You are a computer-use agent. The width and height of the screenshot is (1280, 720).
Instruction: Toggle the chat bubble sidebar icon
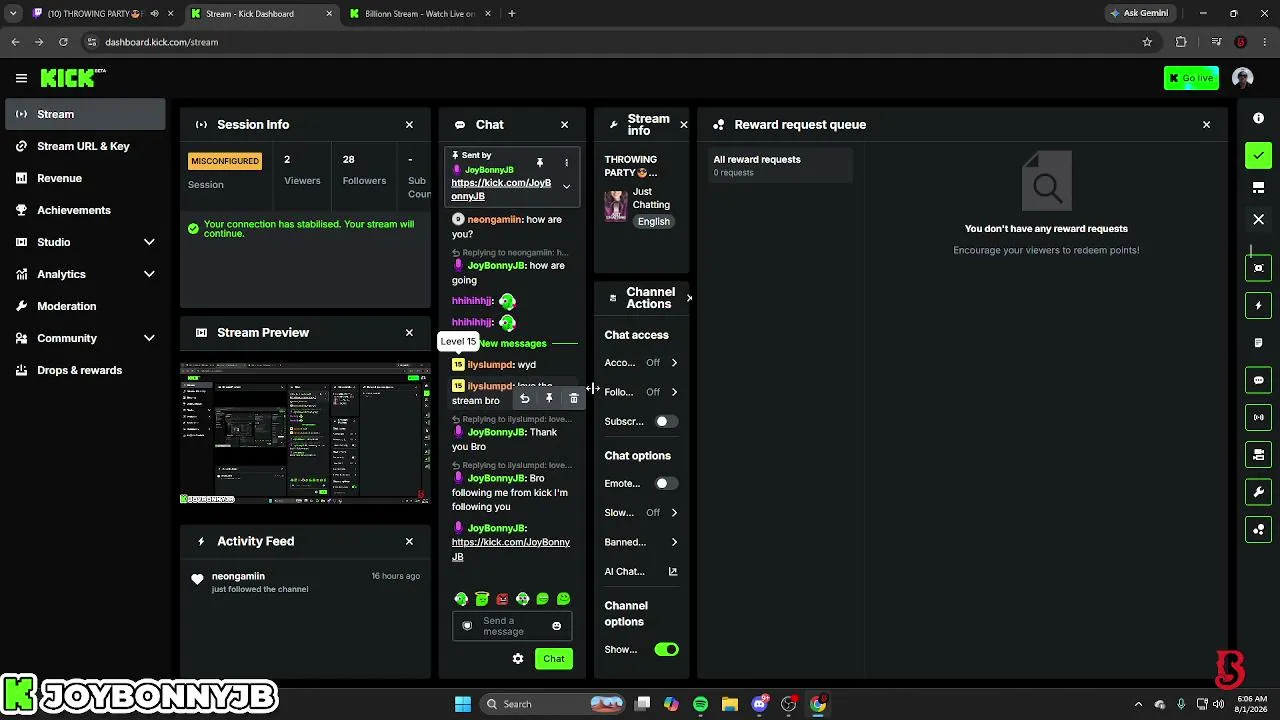pos(1259,380)
